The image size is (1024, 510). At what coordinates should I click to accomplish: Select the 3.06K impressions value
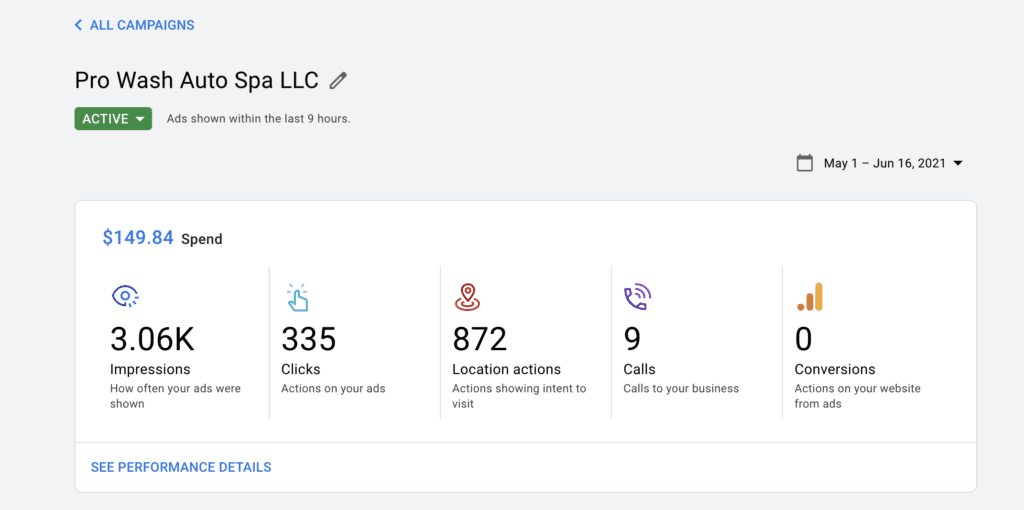click(152, 339)
